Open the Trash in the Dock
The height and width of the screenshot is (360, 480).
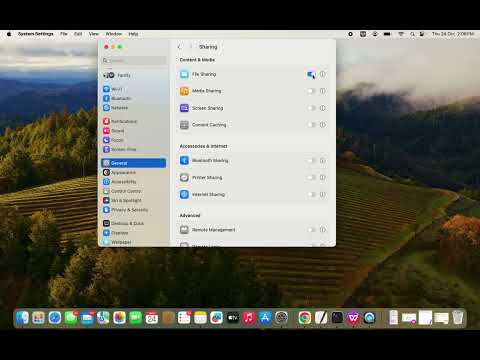(458, 318)
